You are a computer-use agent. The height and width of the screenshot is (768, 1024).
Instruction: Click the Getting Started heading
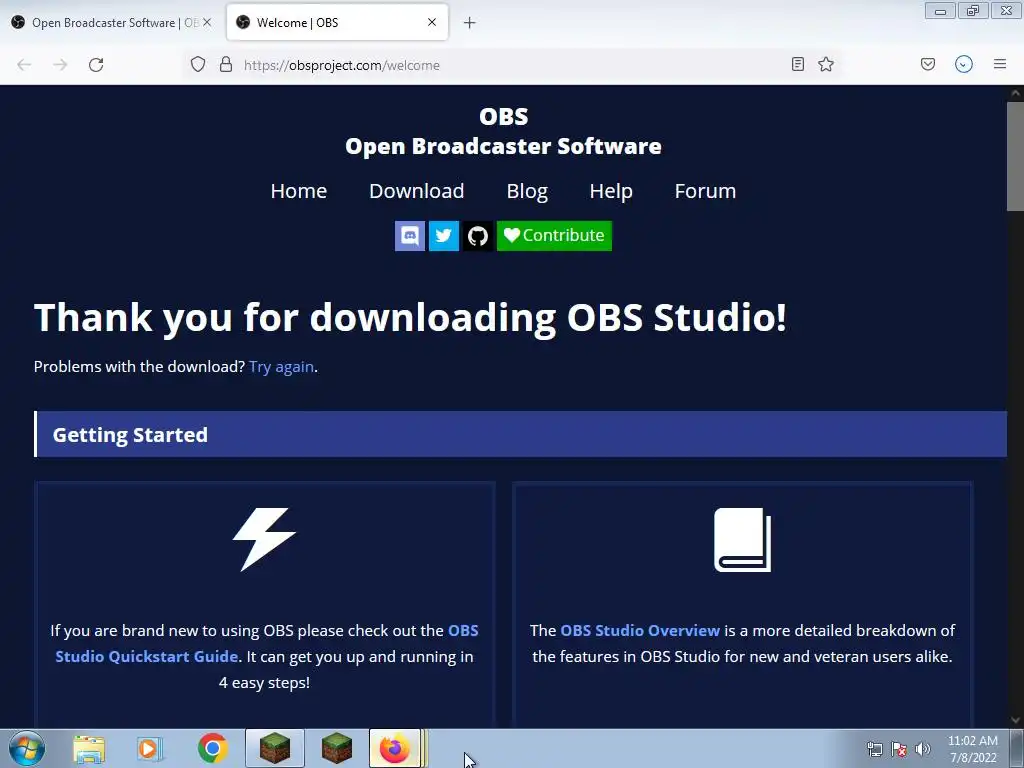click(130, 435)
